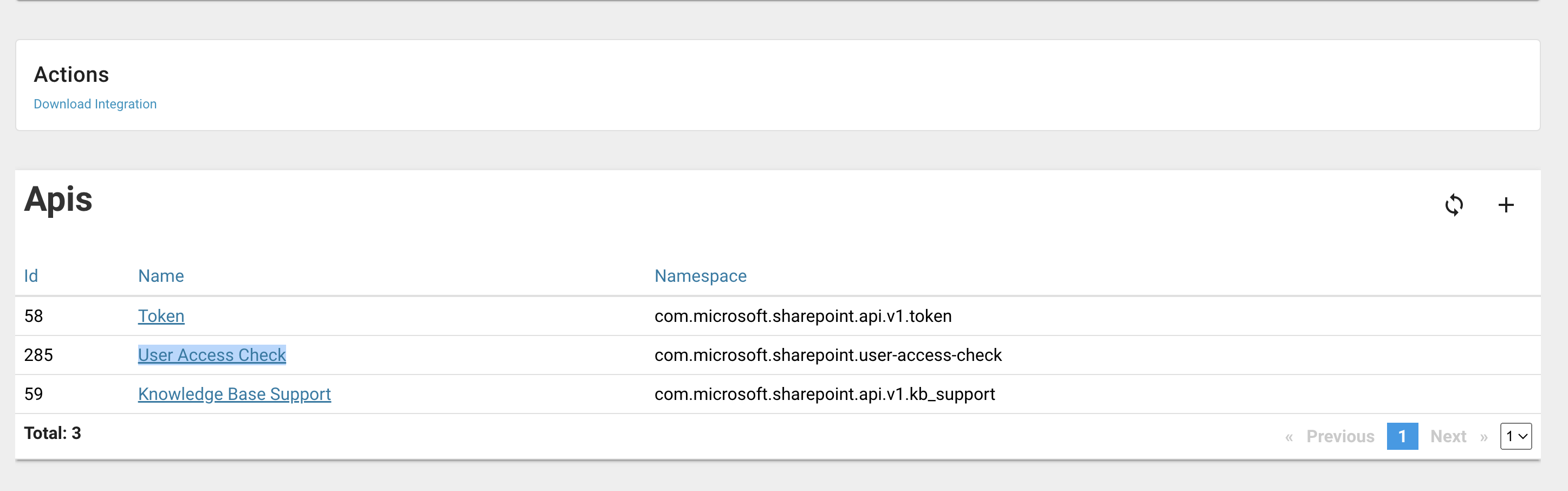The height and width of the screenshot is (491, 1568).
Task: Go to Previous page
Action: tap(1340, 436)
